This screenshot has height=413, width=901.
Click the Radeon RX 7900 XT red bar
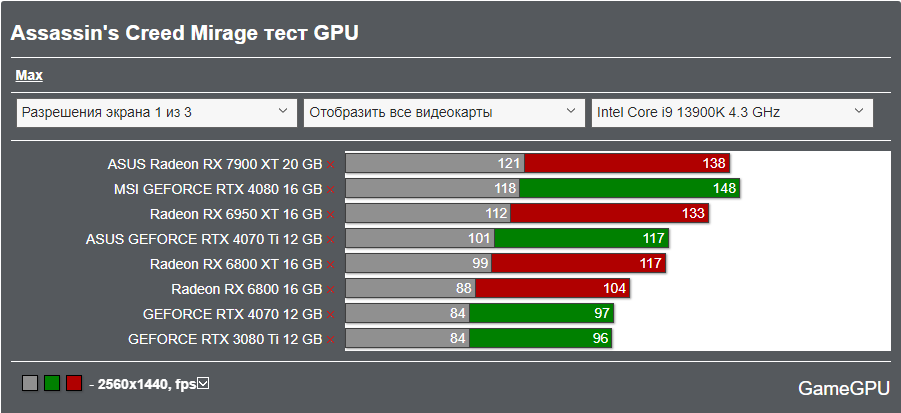(626, 163)
